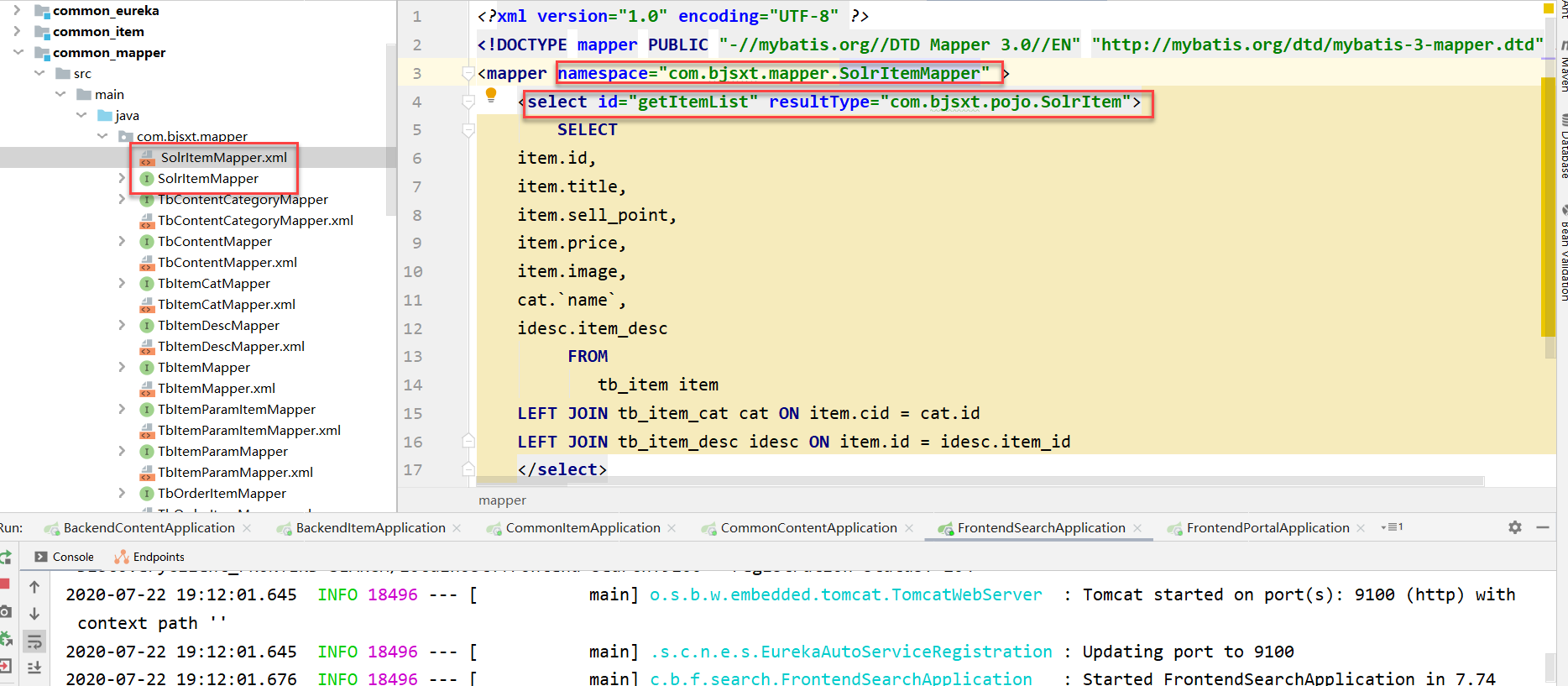This screenshot has width=1568, height=686.
Task: Click the fold end marker on line 17
Action: [x=468, y=469]
